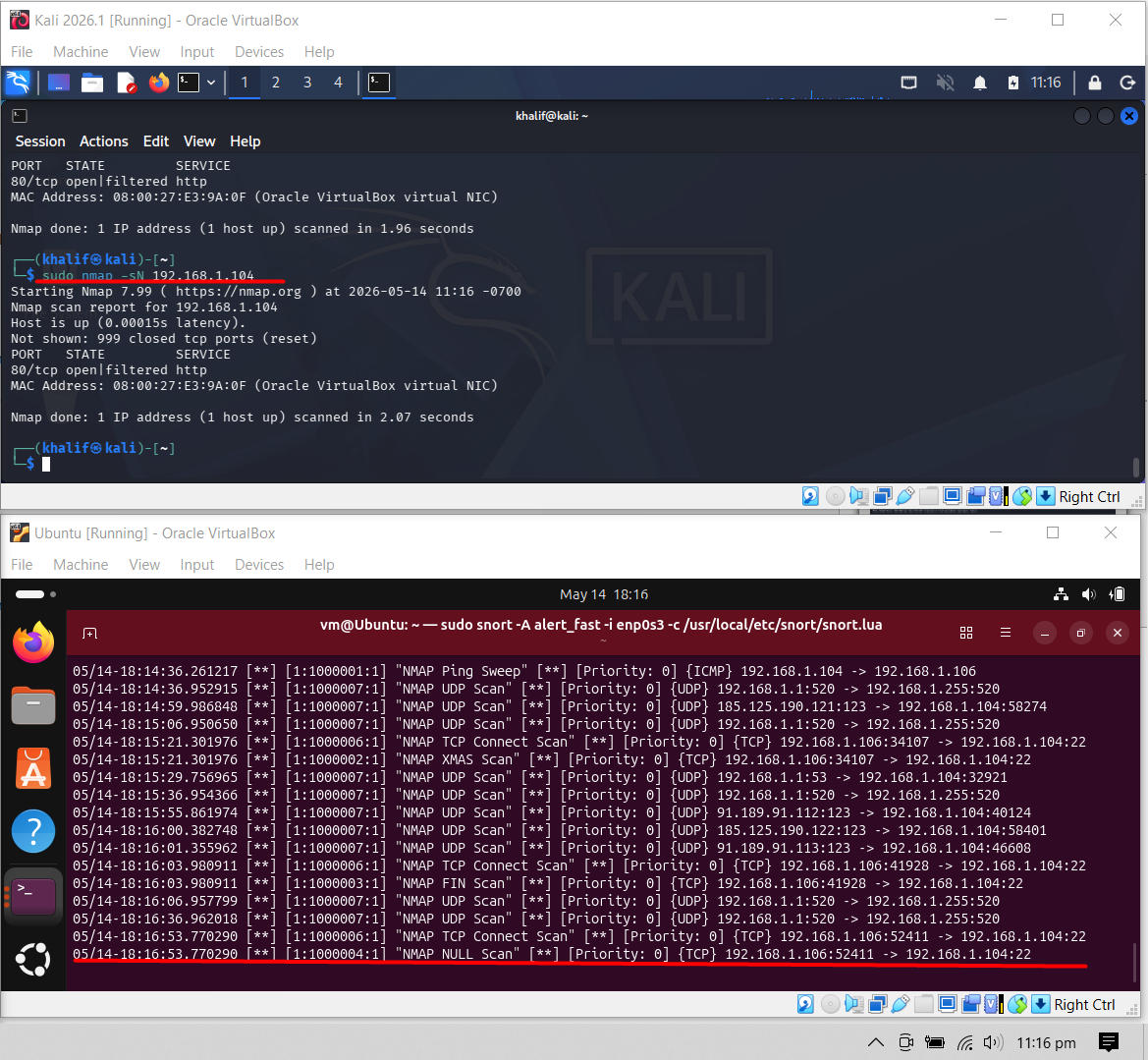Click recording indicator in Kali VM status bar

(975, 496)
